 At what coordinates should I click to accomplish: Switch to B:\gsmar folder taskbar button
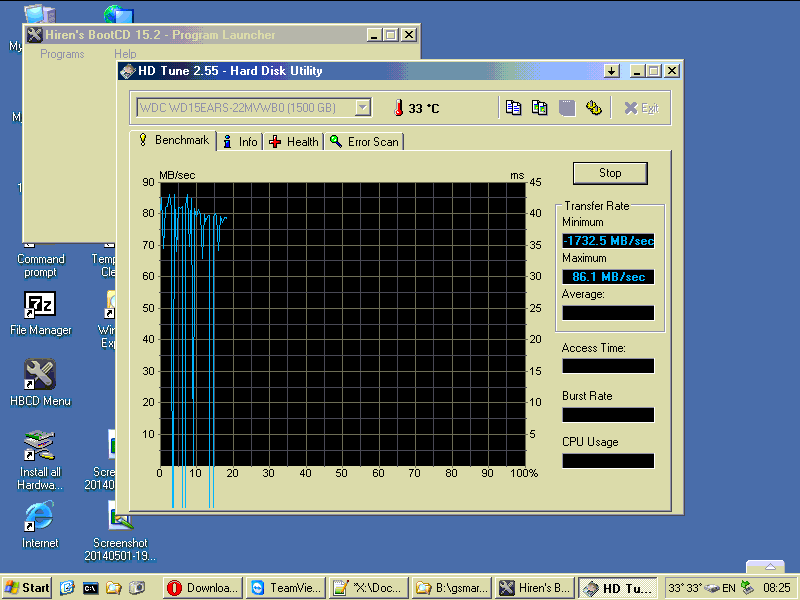click(x=452, y=588)
